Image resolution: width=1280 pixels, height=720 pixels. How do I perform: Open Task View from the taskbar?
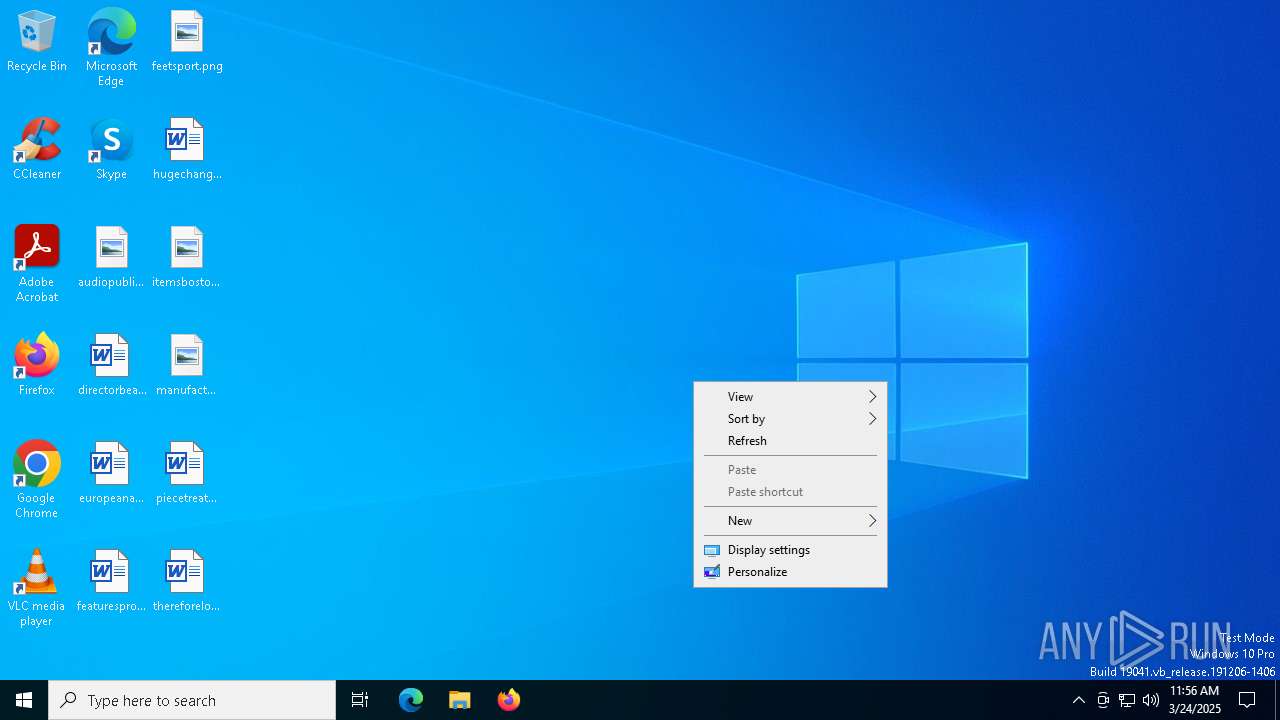[x=360, y=700]
